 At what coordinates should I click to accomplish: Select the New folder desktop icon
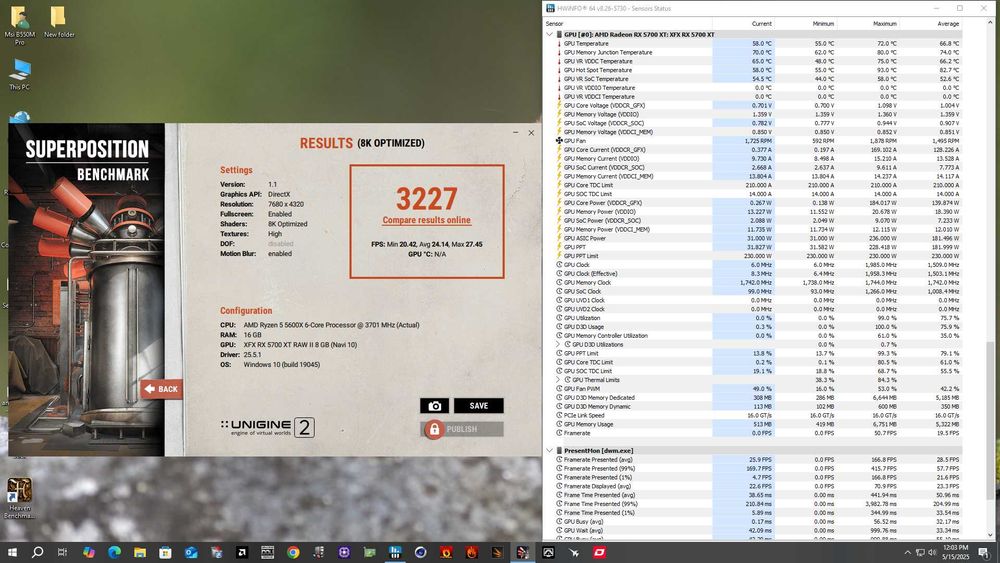[59, 22]
